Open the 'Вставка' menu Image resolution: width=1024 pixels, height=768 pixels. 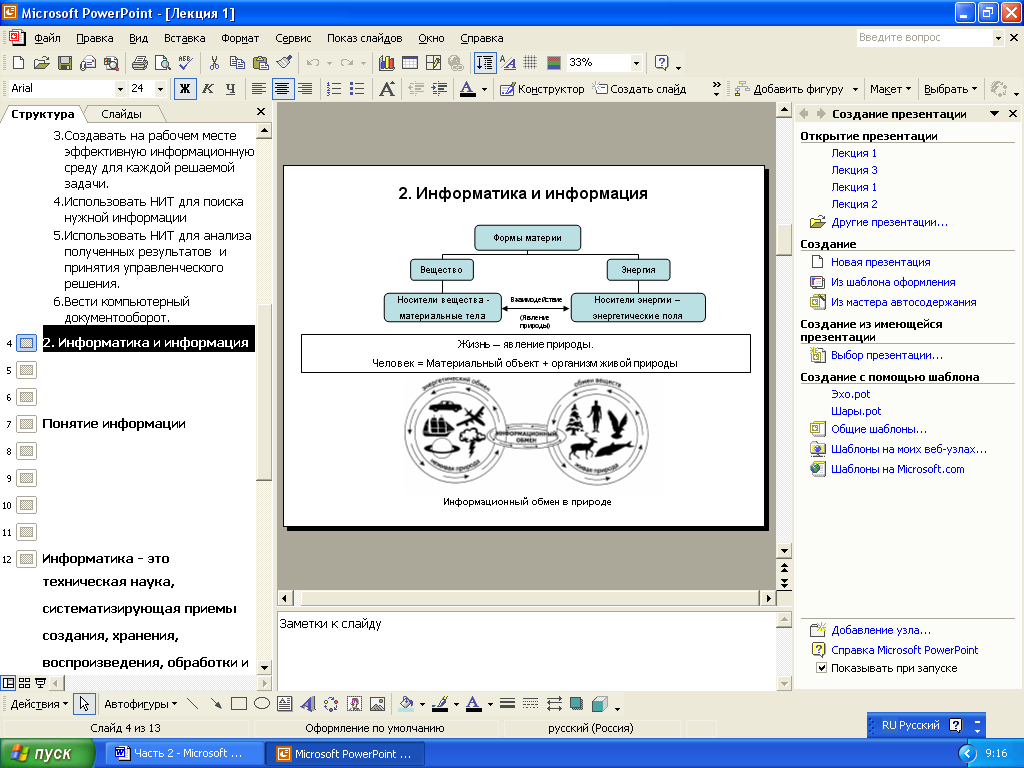(184, 38)
